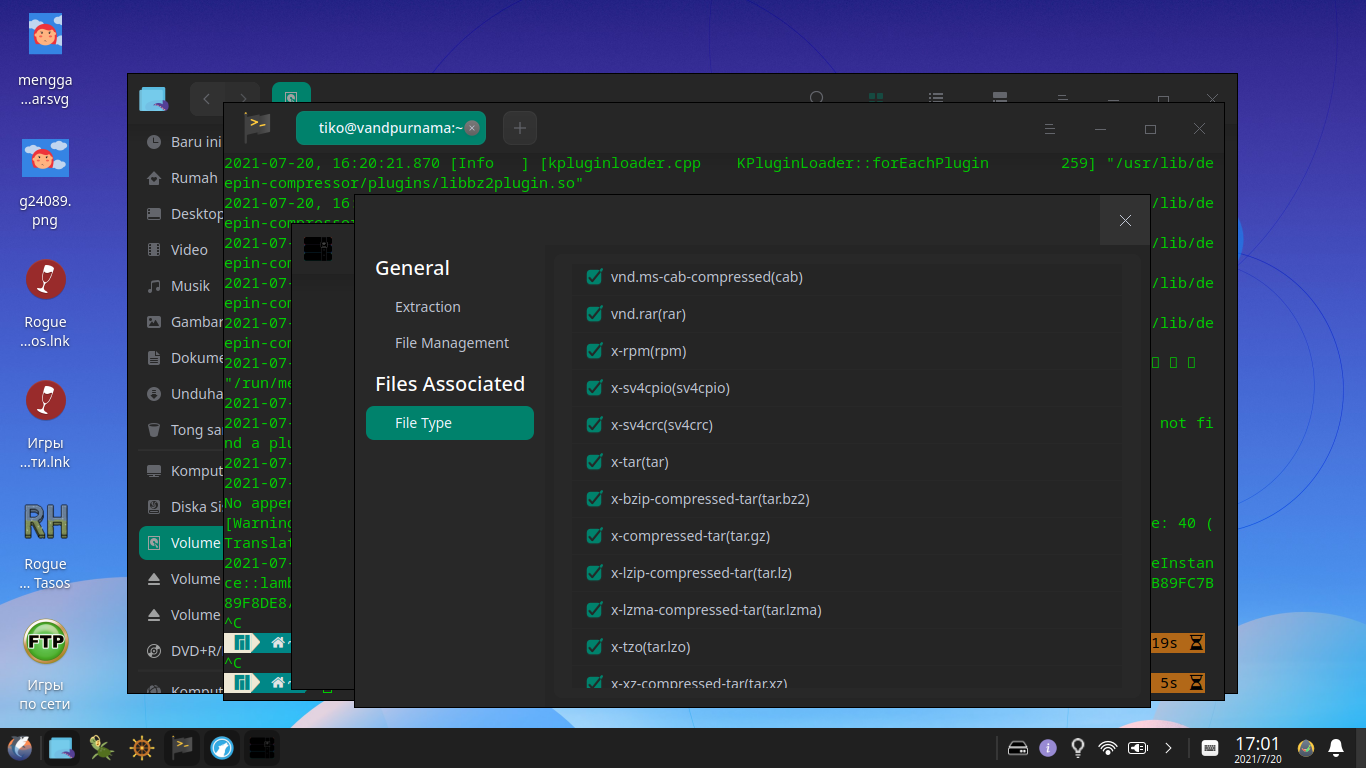The image size is (1366, 768).
Task: Jump to Files Associated heading
Action: [x=450, y=384]
